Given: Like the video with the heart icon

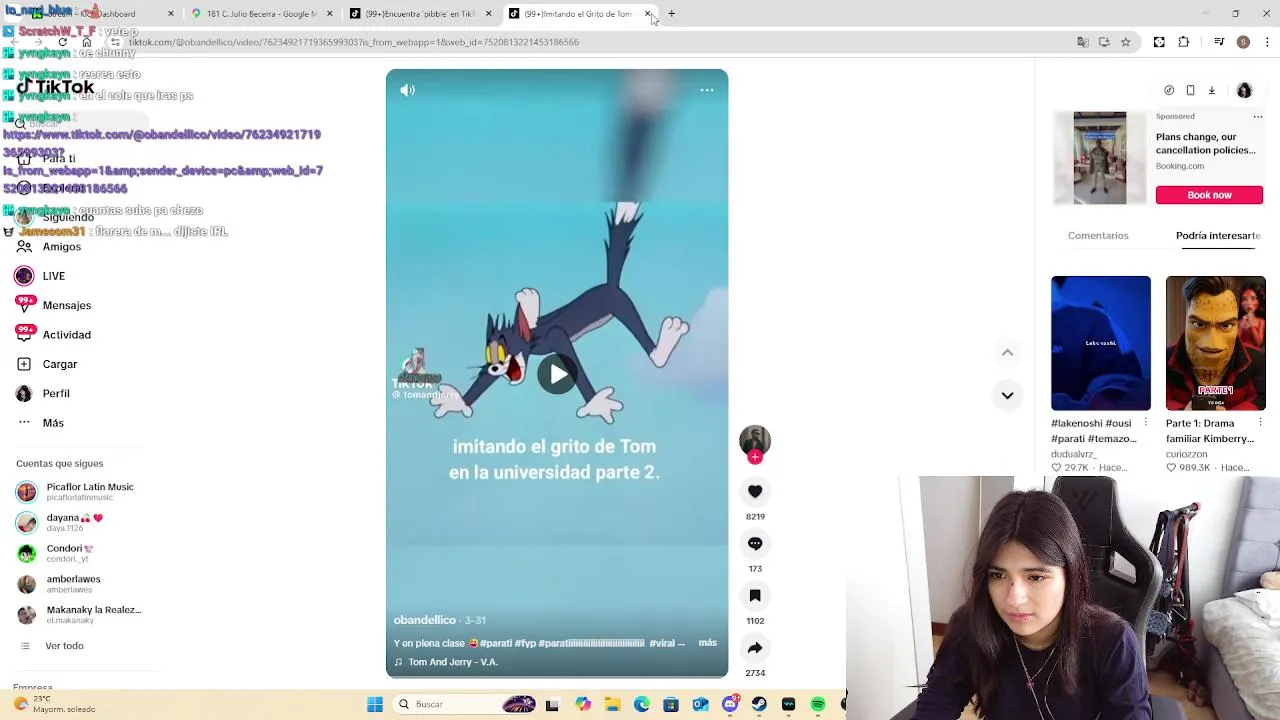Looking at the screenshot, I should [x=755, y=491].
